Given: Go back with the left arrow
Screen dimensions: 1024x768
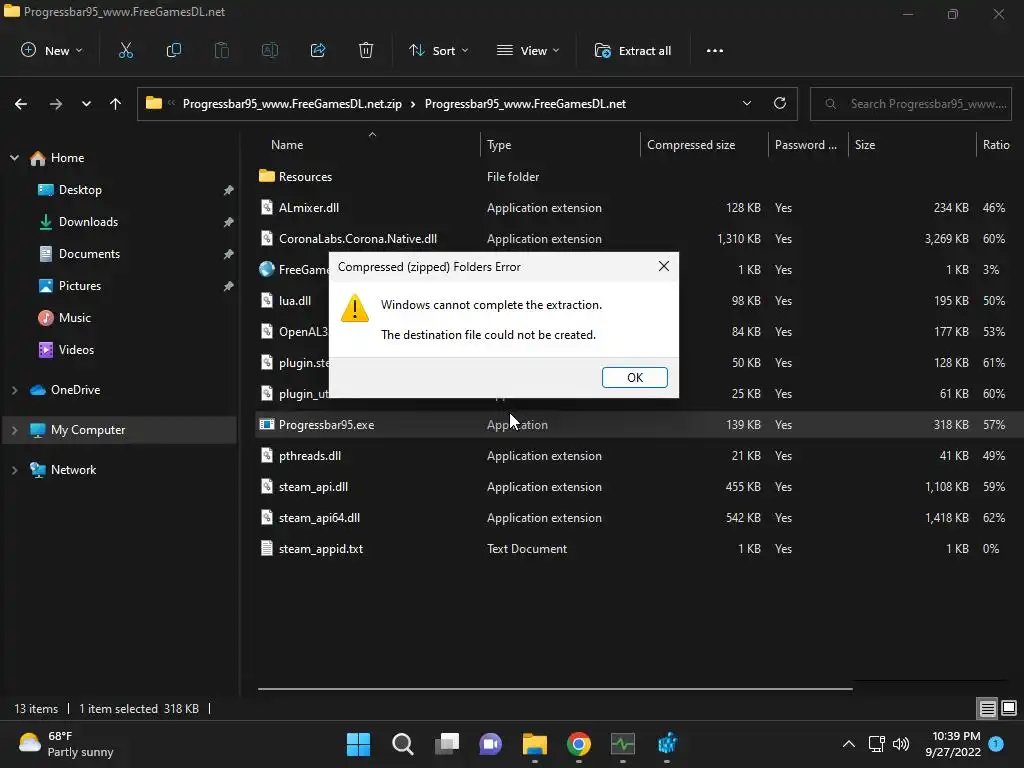Looking at the screenshot, I should coord(21,104).
